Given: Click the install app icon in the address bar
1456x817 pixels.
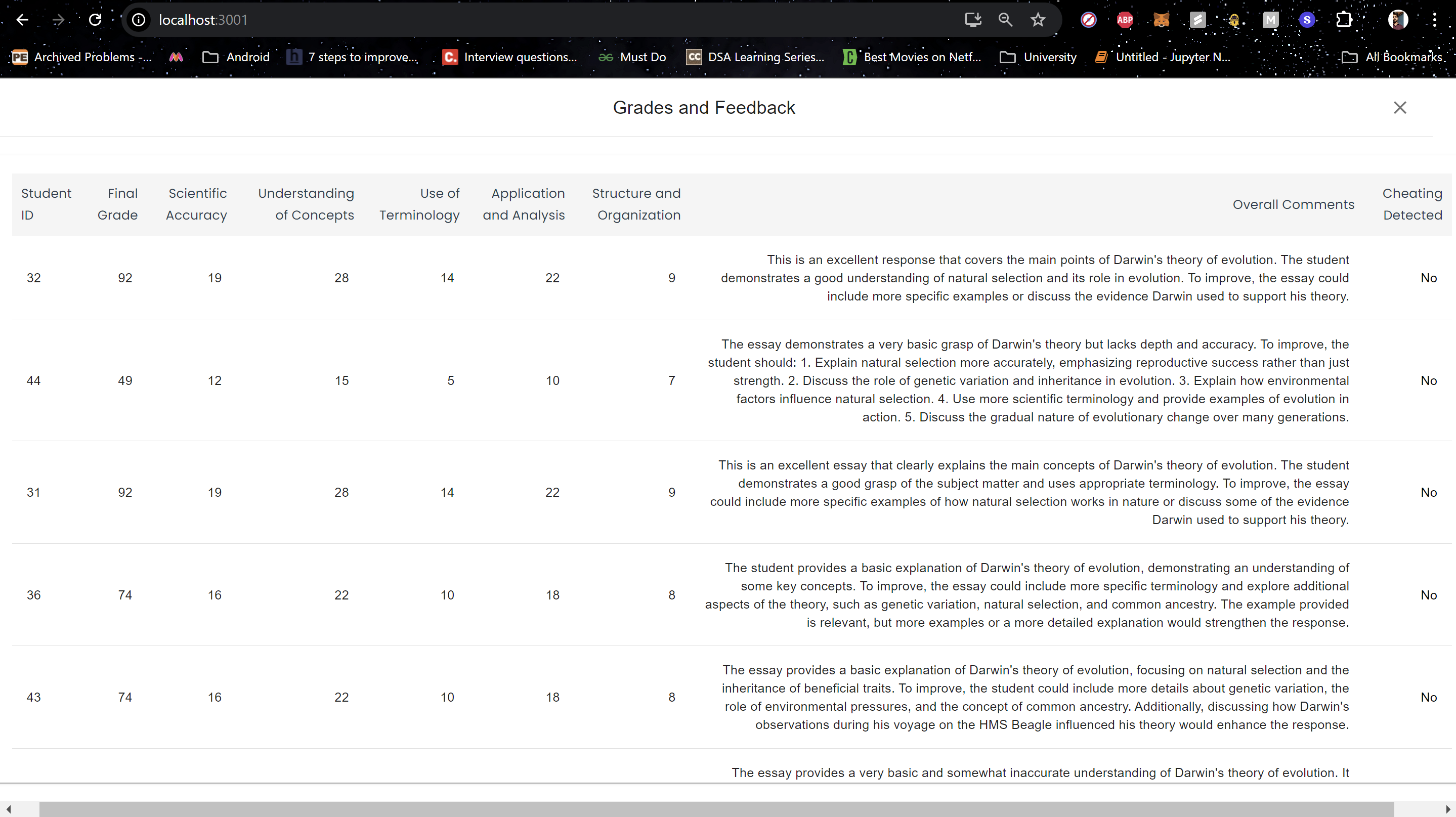Looking at the screenshot, I should (x=972, y=20).
